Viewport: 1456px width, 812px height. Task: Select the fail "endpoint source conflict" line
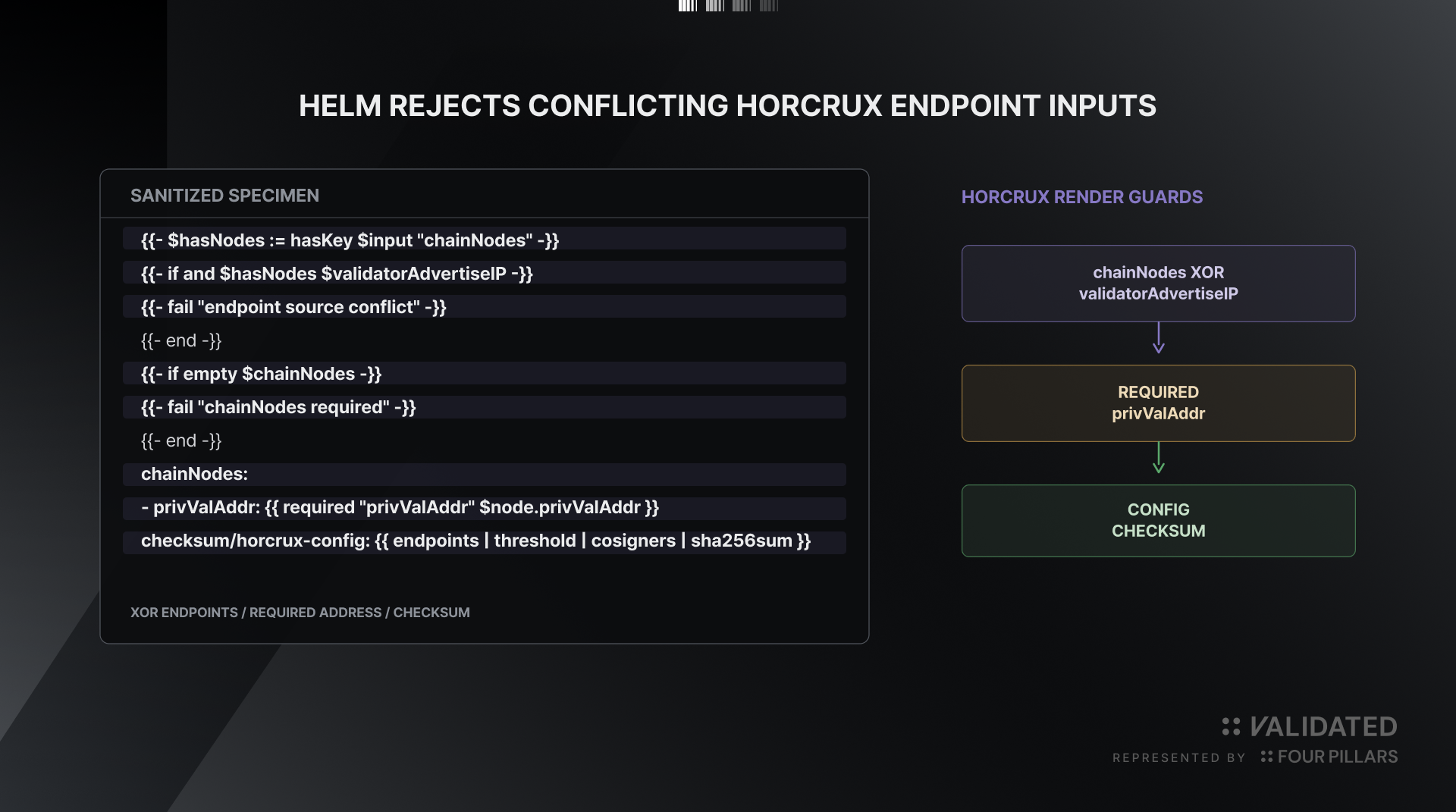[x=484, y=306]
